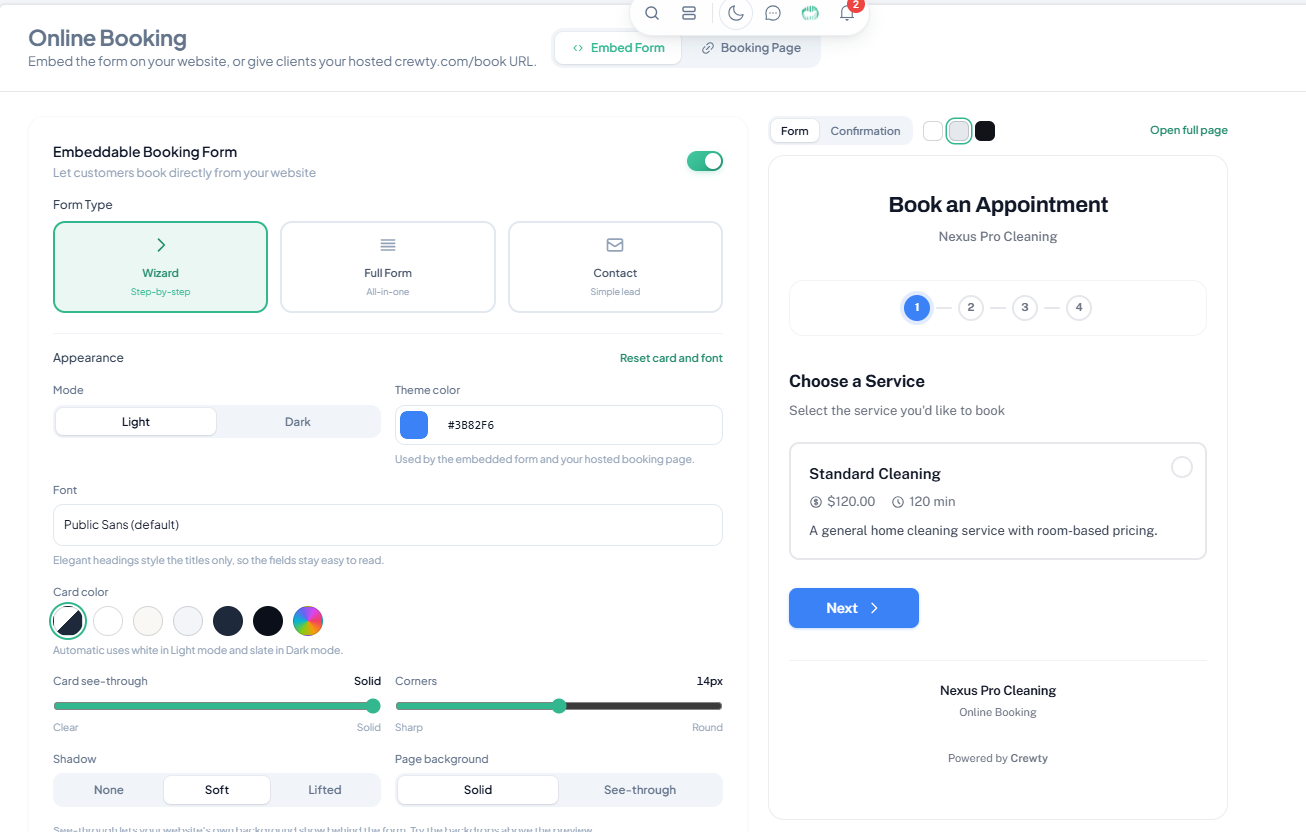1306x832 pixels.
Task: Click the Full Form lines icon
Action: (388, 245)
